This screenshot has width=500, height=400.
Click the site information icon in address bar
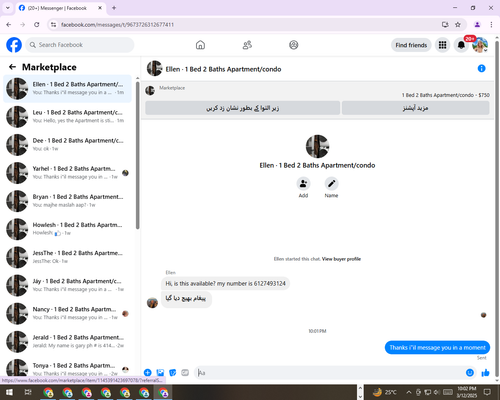click(x=53, y=25)
